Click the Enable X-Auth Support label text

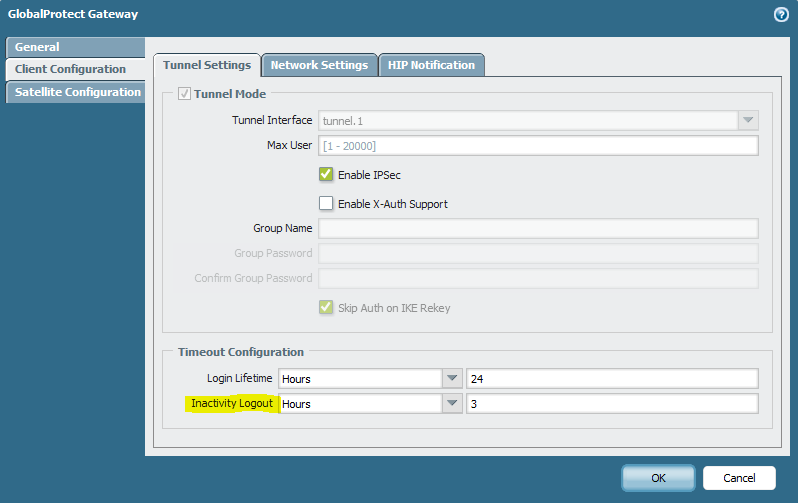point(393,204)
